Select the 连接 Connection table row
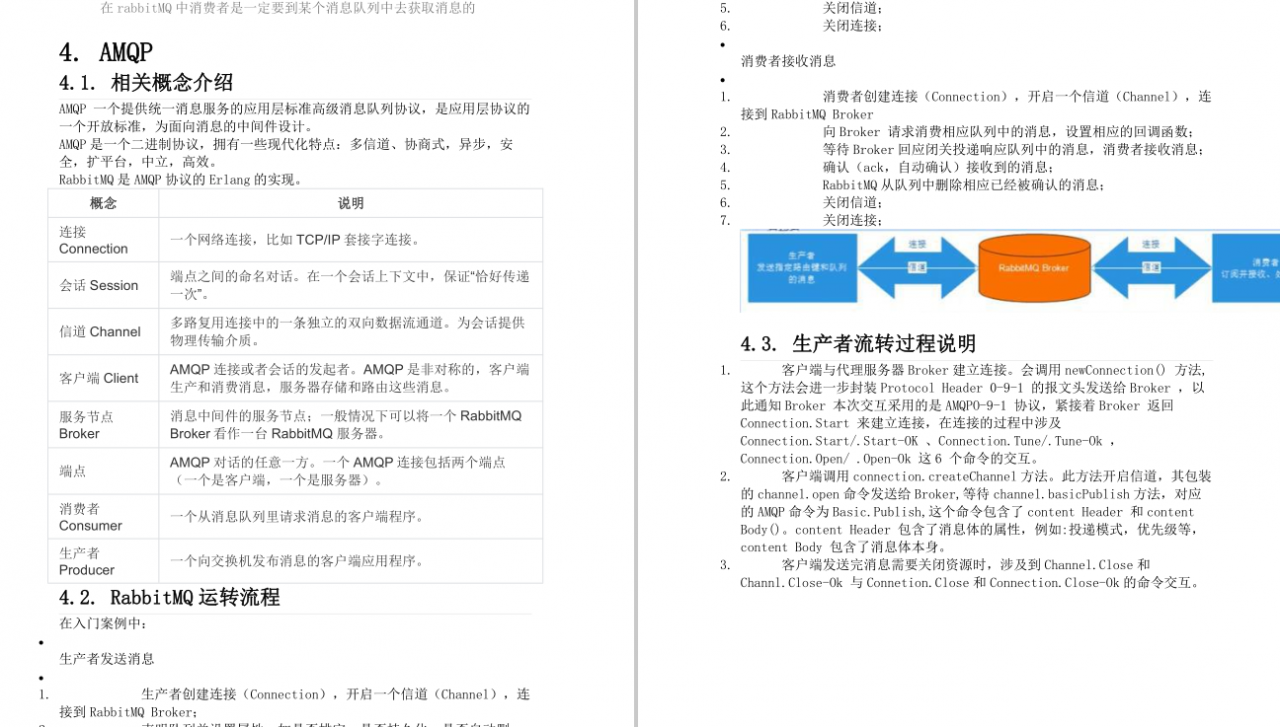The image size is (1280, 727). (x=295, y=239)
